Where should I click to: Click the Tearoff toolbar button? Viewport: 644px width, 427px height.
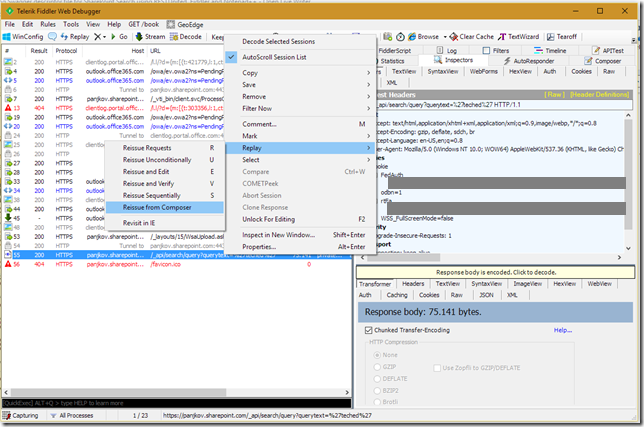[x=561, y=37]
